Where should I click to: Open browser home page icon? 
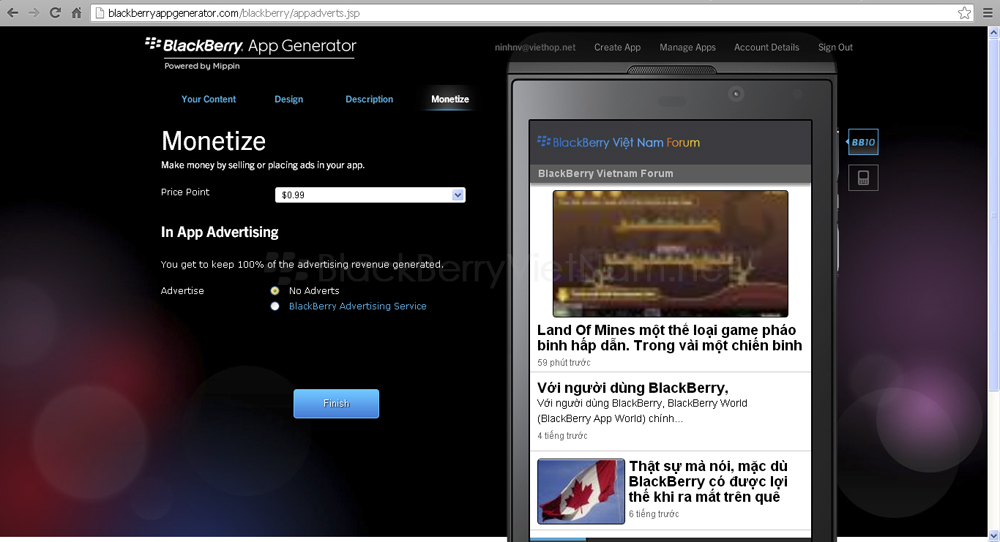(x=77, y=13)
